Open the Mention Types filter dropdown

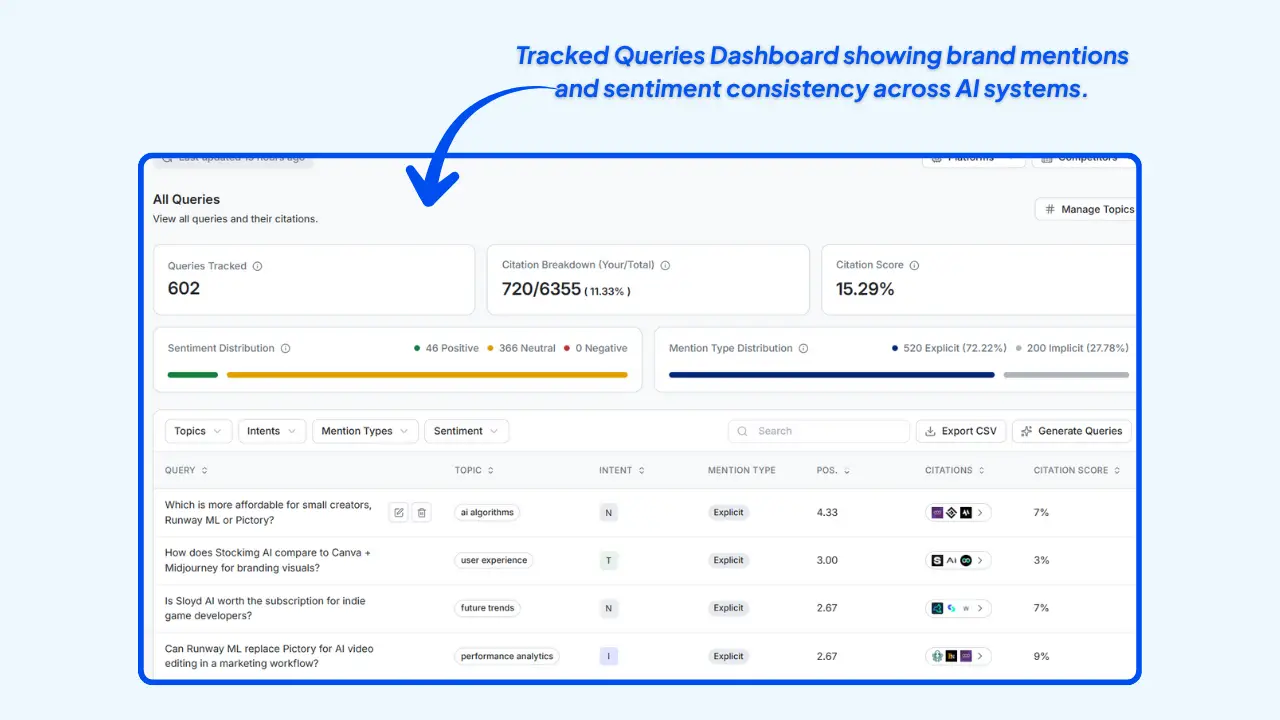coord(365,430)
